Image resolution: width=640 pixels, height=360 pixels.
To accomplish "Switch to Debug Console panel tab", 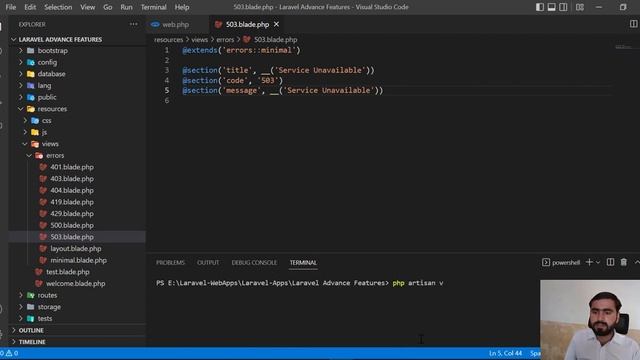I will [x=254, y=262].
